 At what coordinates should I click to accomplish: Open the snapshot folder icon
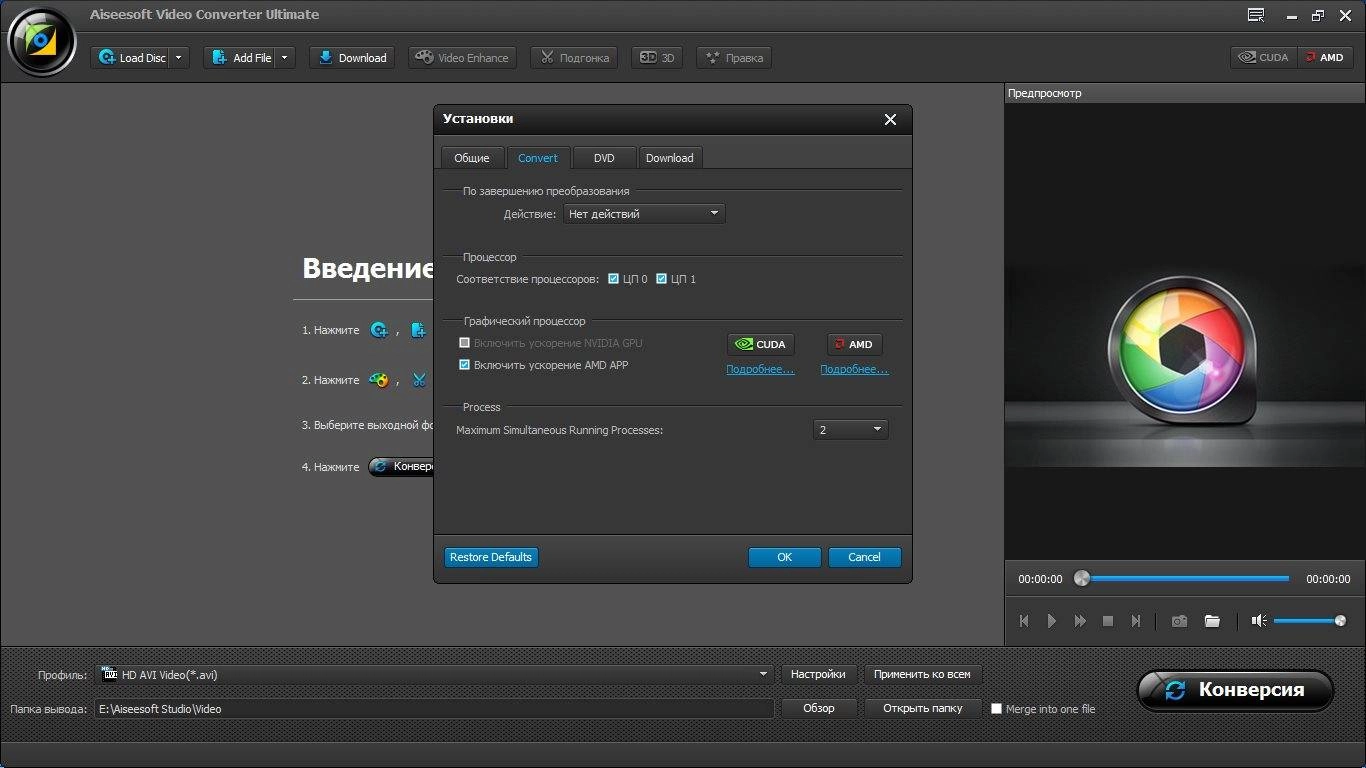click(1212, 621)
